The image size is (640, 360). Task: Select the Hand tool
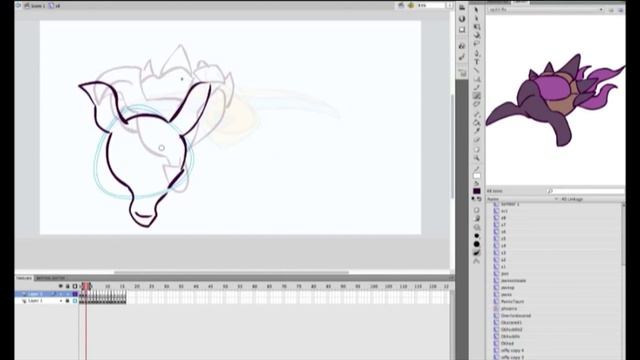[477, 149]
